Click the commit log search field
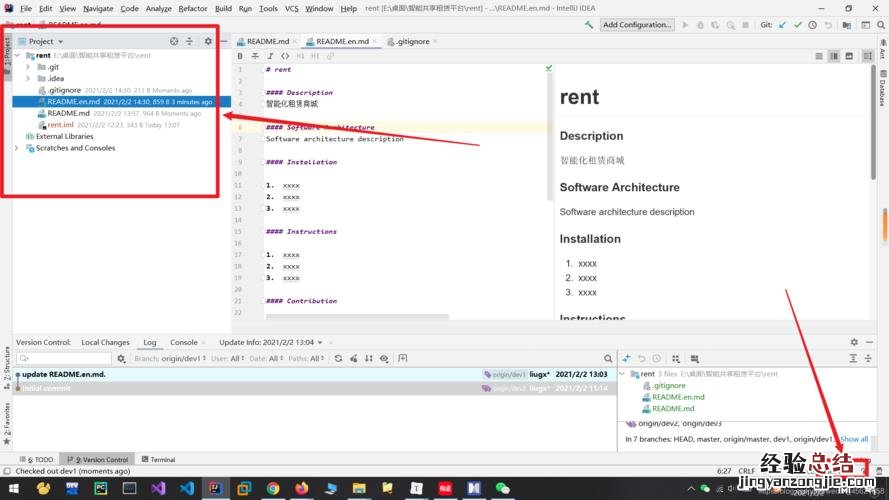 [66, 358]
